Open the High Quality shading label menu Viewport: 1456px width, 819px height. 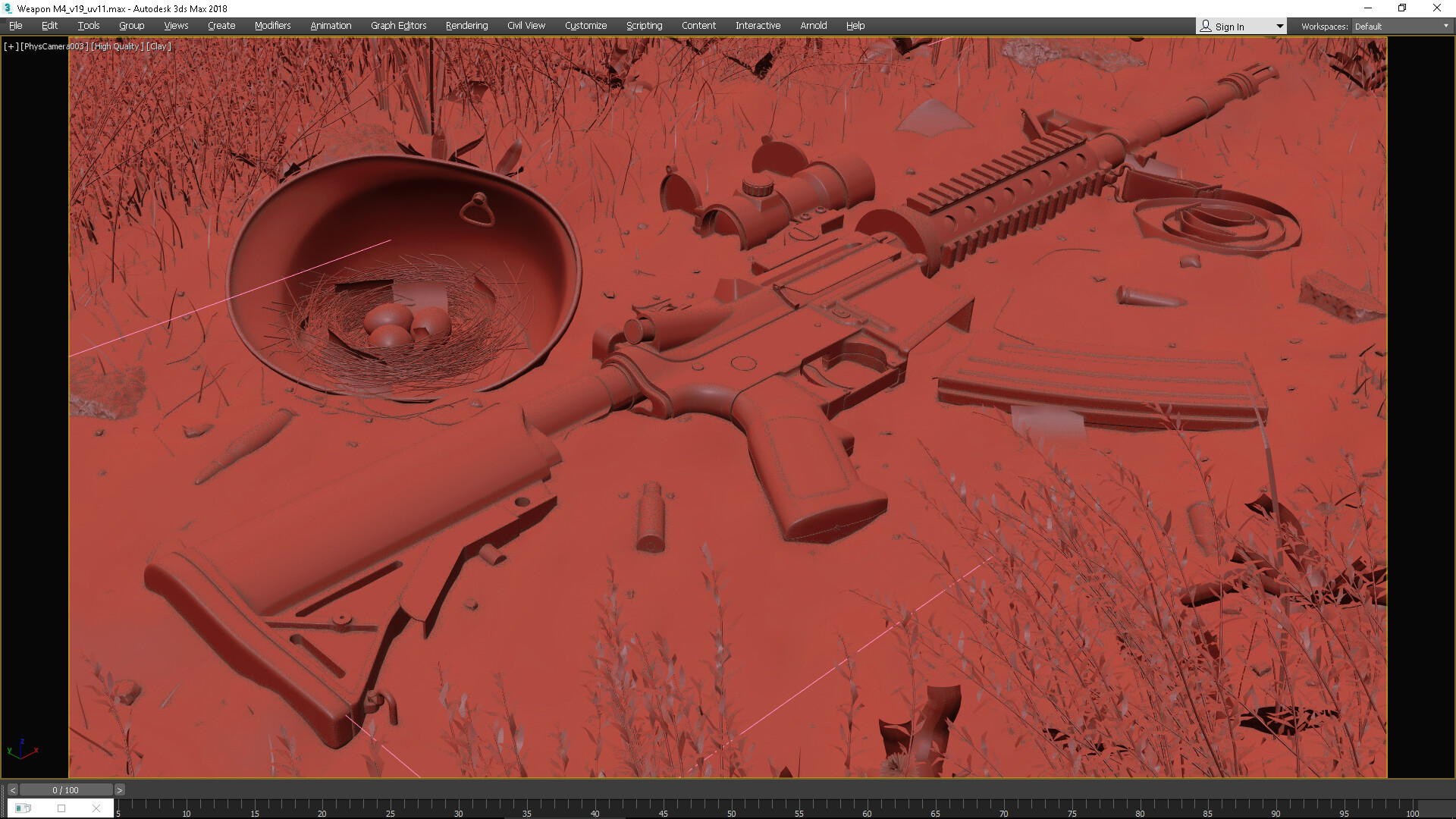pos(118,46)
